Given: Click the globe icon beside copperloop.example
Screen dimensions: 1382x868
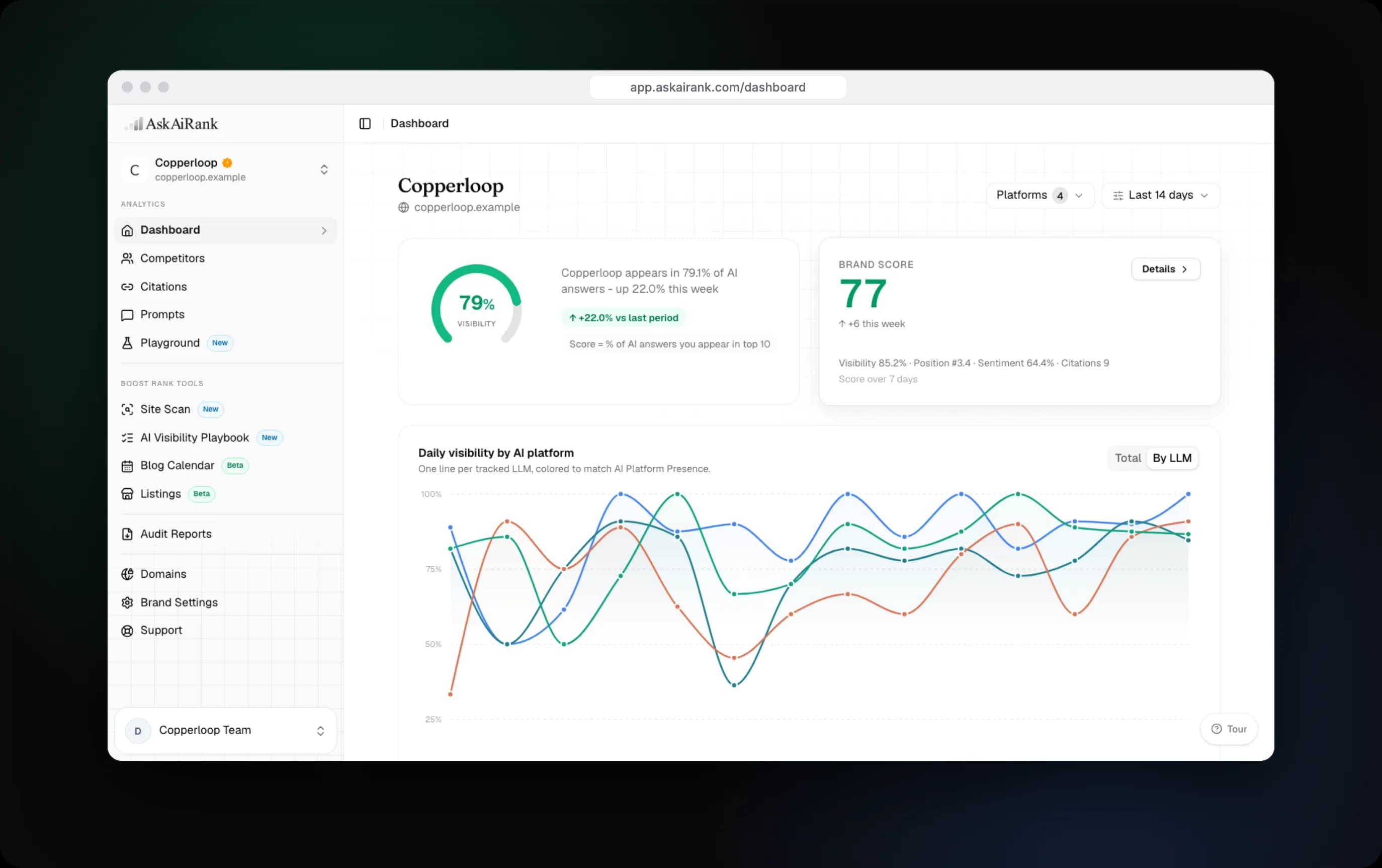Looking at the screenshot, I should click(x=403, y=207).
